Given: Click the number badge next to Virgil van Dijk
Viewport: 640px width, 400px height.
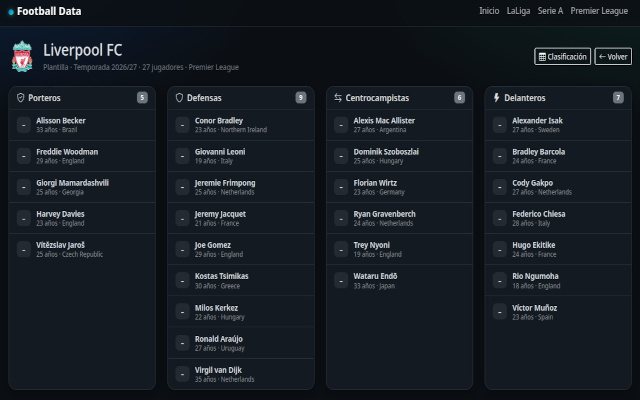Looking at the screenshot, I should click(182, 374).
